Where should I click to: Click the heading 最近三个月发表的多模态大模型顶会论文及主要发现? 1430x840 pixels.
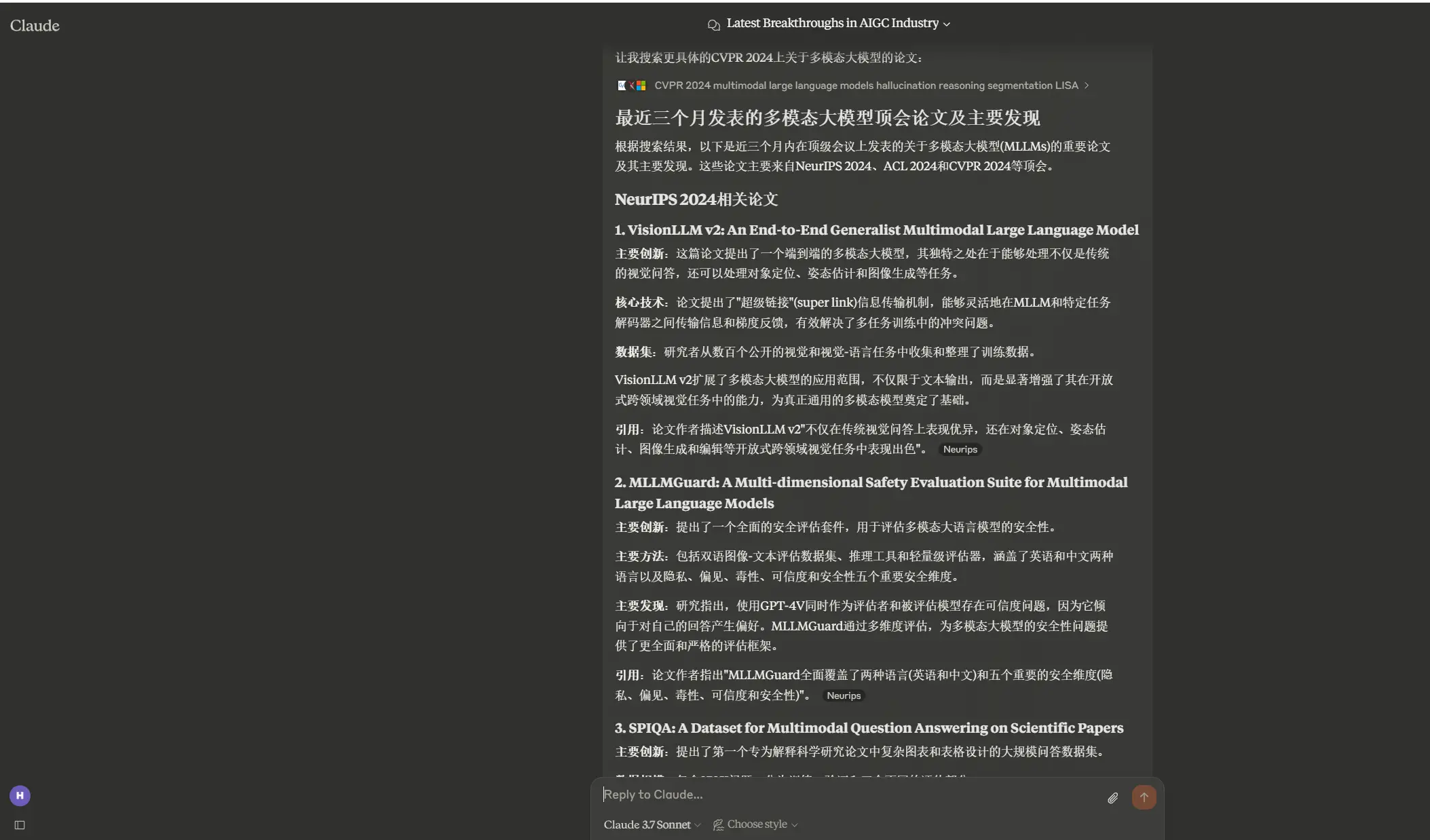[x=827, y=118]
